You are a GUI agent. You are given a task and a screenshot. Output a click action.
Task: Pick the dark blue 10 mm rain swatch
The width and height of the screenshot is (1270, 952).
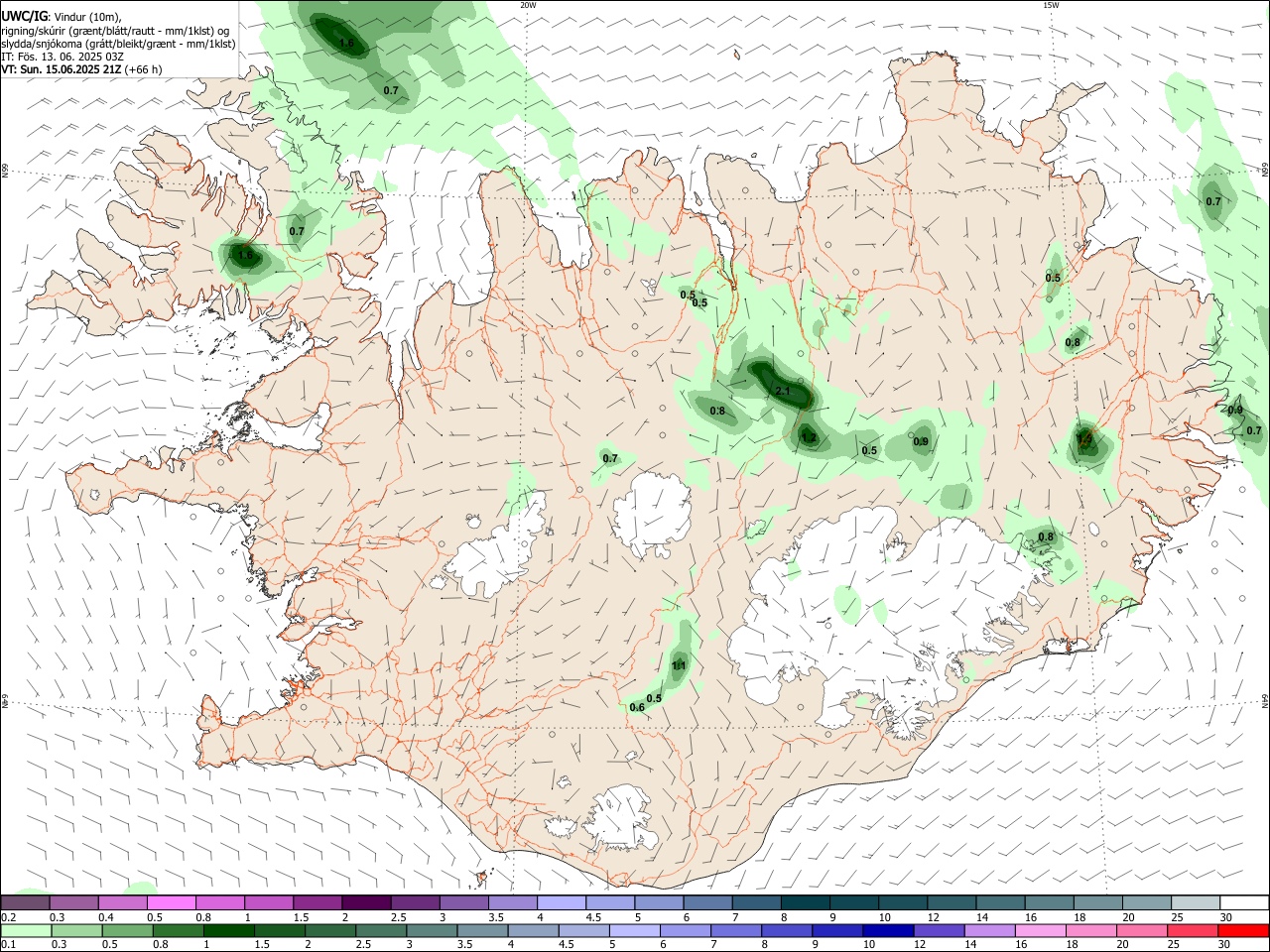click(x=887, y=930)
